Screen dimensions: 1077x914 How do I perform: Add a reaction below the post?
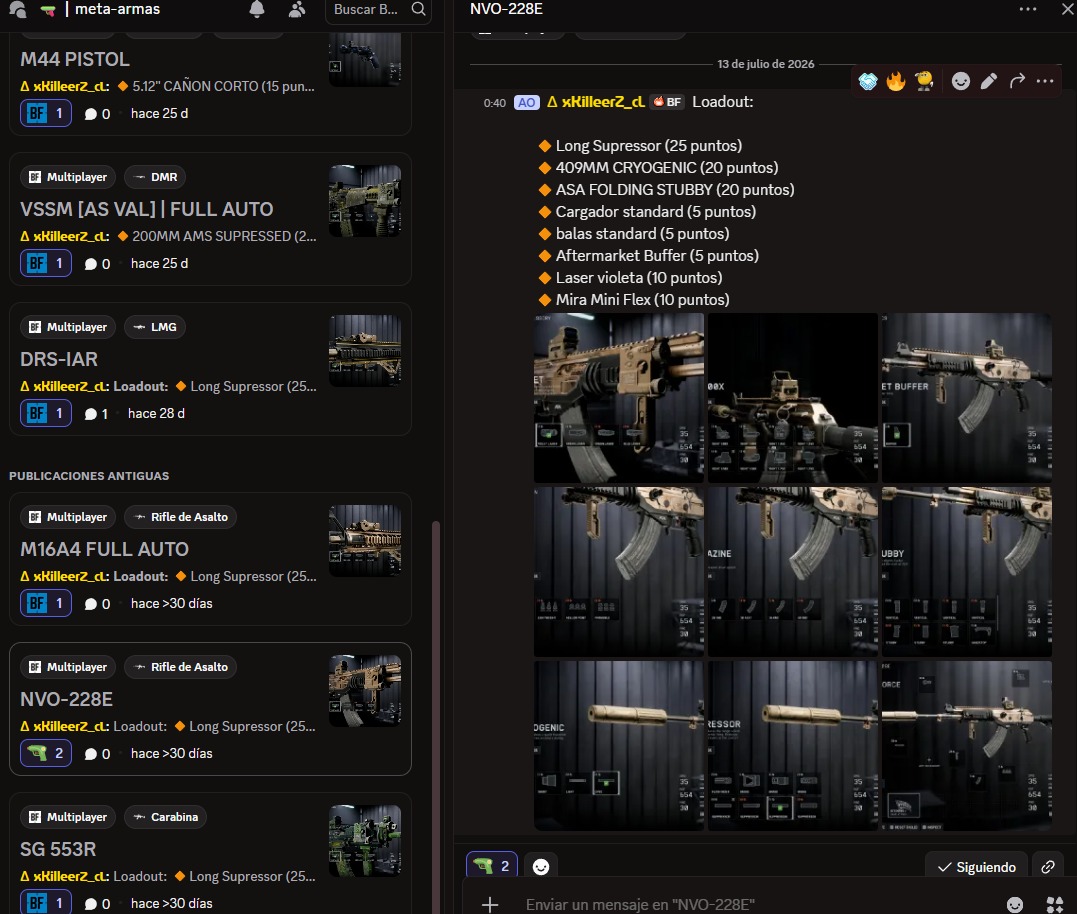coord(541,867)
